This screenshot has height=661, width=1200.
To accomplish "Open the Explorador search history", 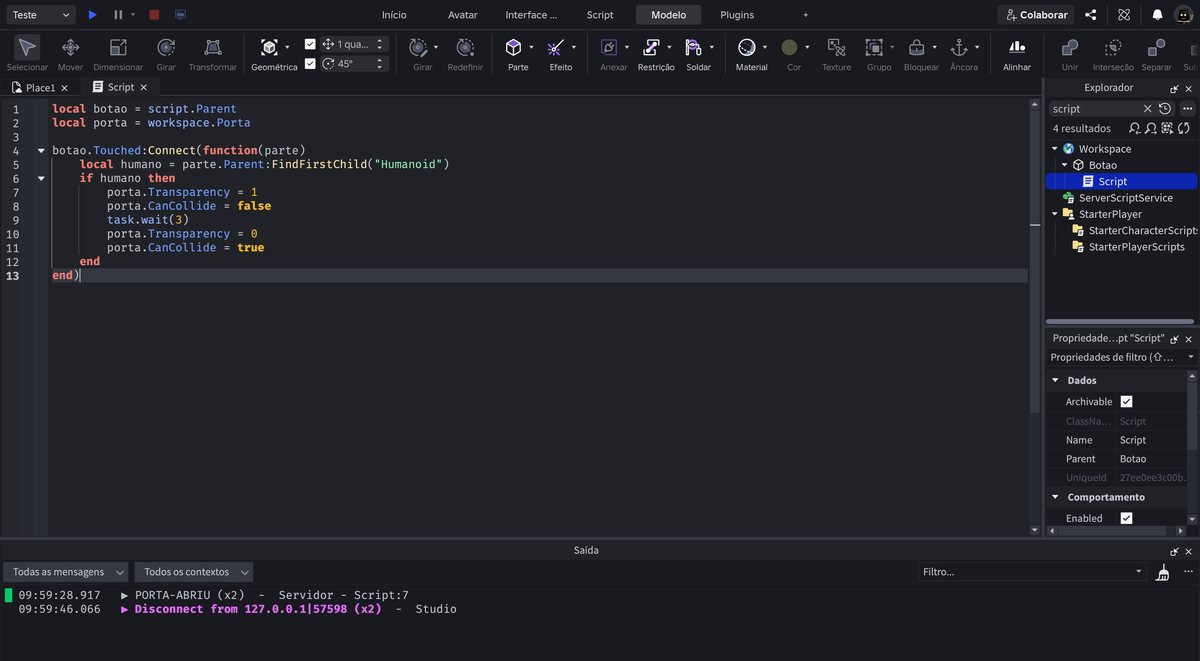I will click(x=1165, y=108).
